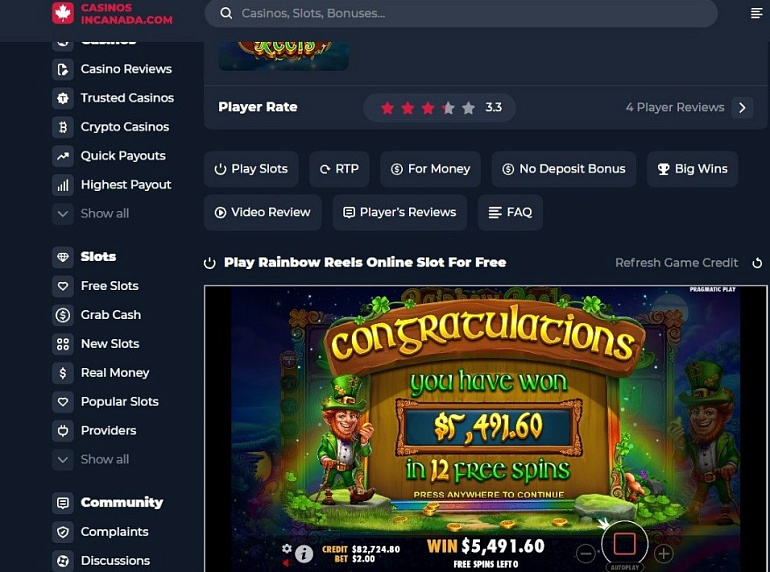Click the Grab Cash dollar icon

tap(63, 315)
